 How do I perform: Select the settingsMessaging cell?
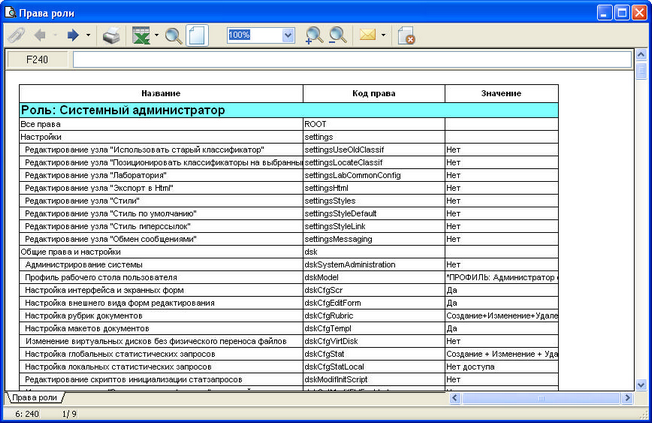pyautogui.click(x=374, y=239)
